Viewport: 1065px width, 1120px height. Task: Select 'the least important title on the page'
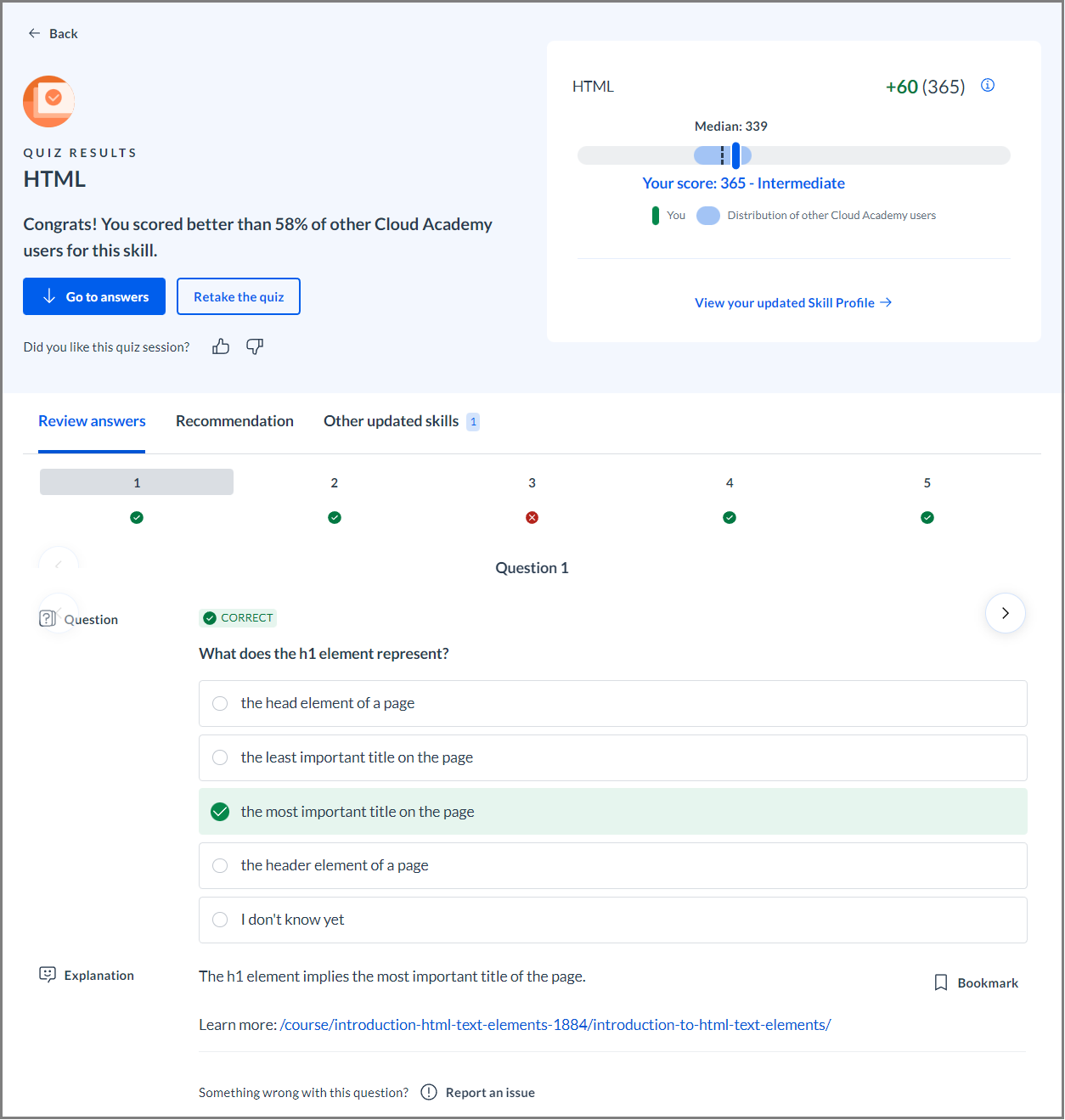pos(613,757)
